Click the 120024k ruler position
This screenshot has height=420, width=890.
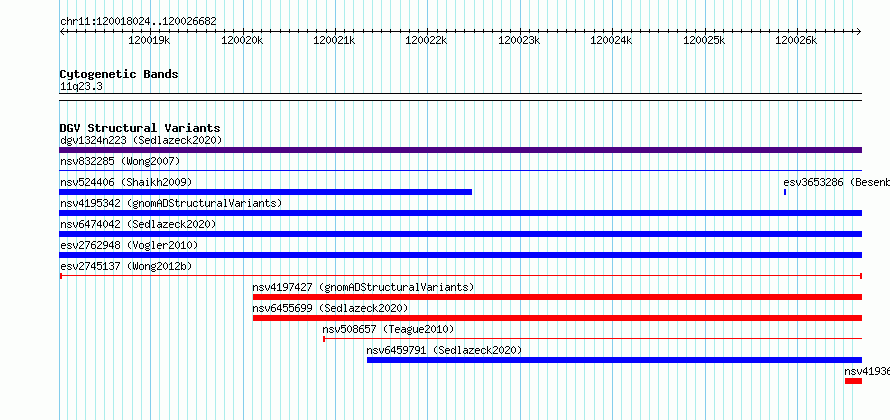[x=611, y=40]
